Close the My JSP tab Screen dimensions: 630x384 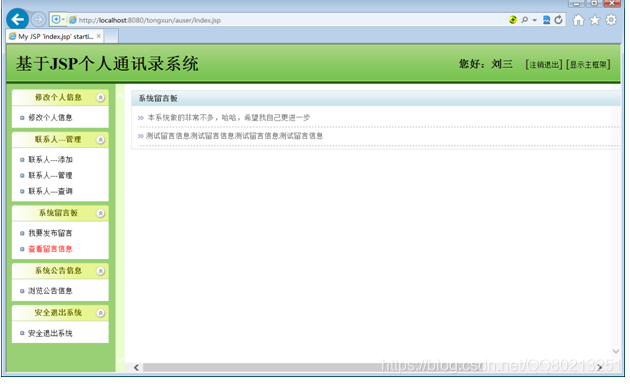pyautogui.click(x=99, y=36)
